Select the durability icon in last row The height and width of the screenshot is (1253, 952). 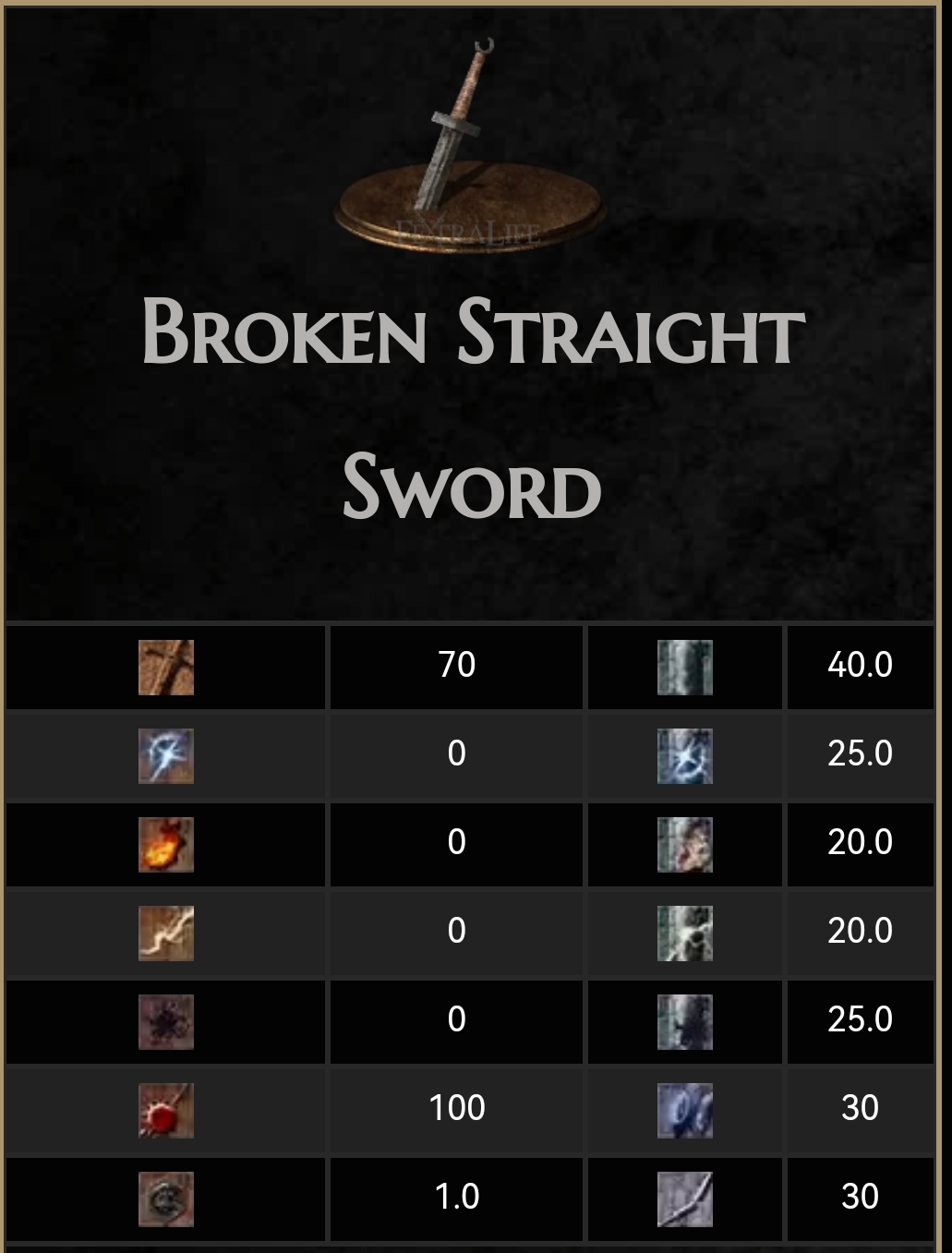(685, 1199)
